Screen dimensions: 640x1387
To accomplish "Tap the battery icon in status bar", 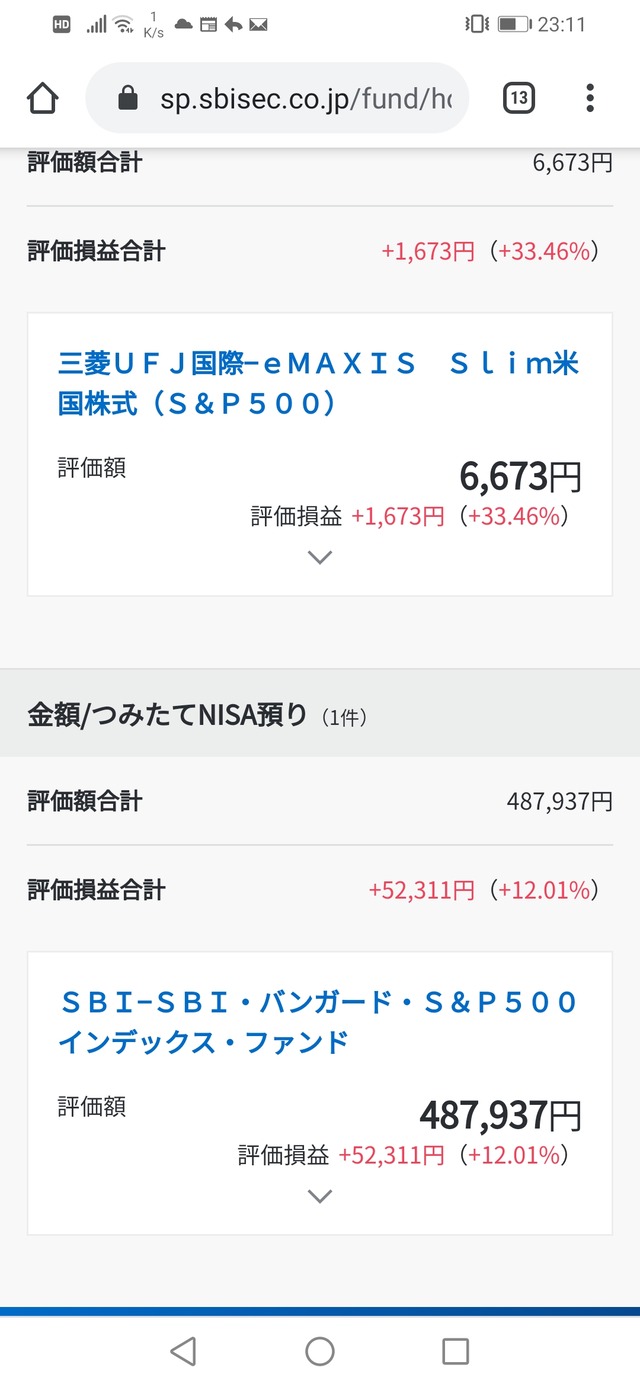I will point(513,24).
